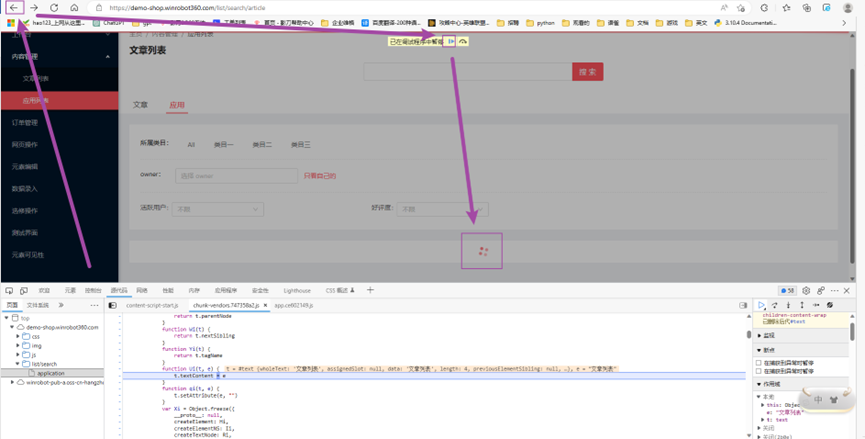
Task: Switch to the 控制台 console tab
Action: pos(93,291)
